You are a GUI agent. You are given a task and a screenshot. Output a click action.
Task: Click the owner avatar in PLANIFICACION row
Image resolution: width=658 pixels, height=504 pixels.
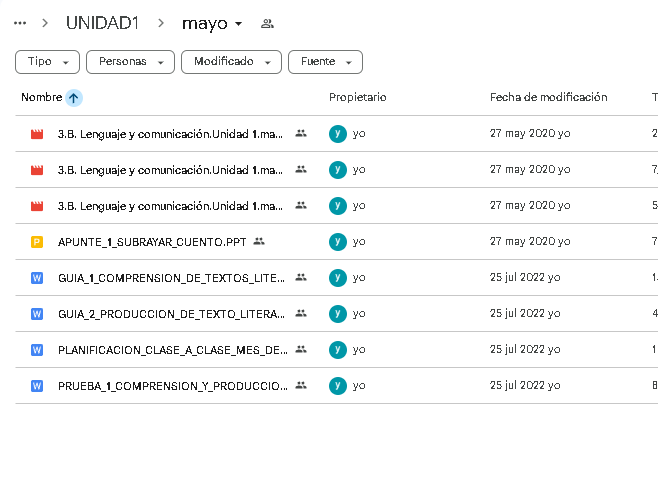[x=338, y=350]
